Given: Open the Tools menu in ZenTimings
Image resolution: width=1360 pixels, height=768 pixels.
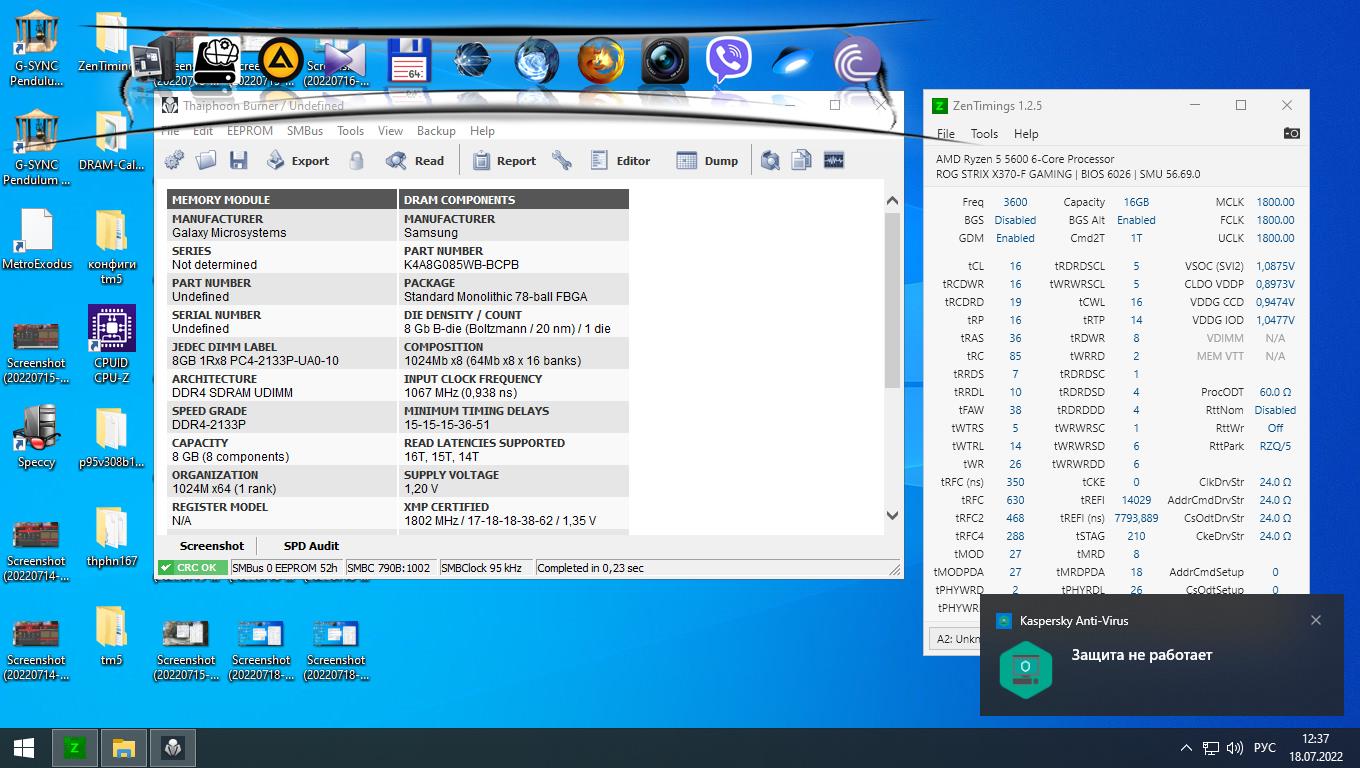Looking at the screenshot, I should 984,134.
